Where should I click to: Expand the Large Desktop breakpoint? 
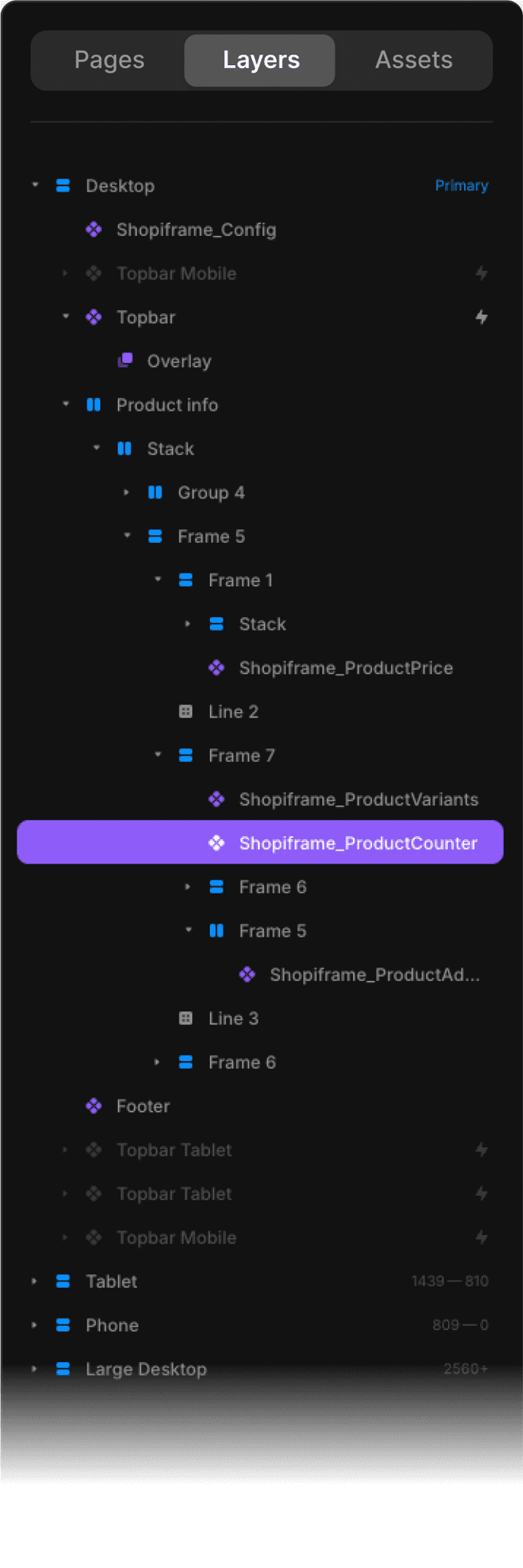(34, 1369)
